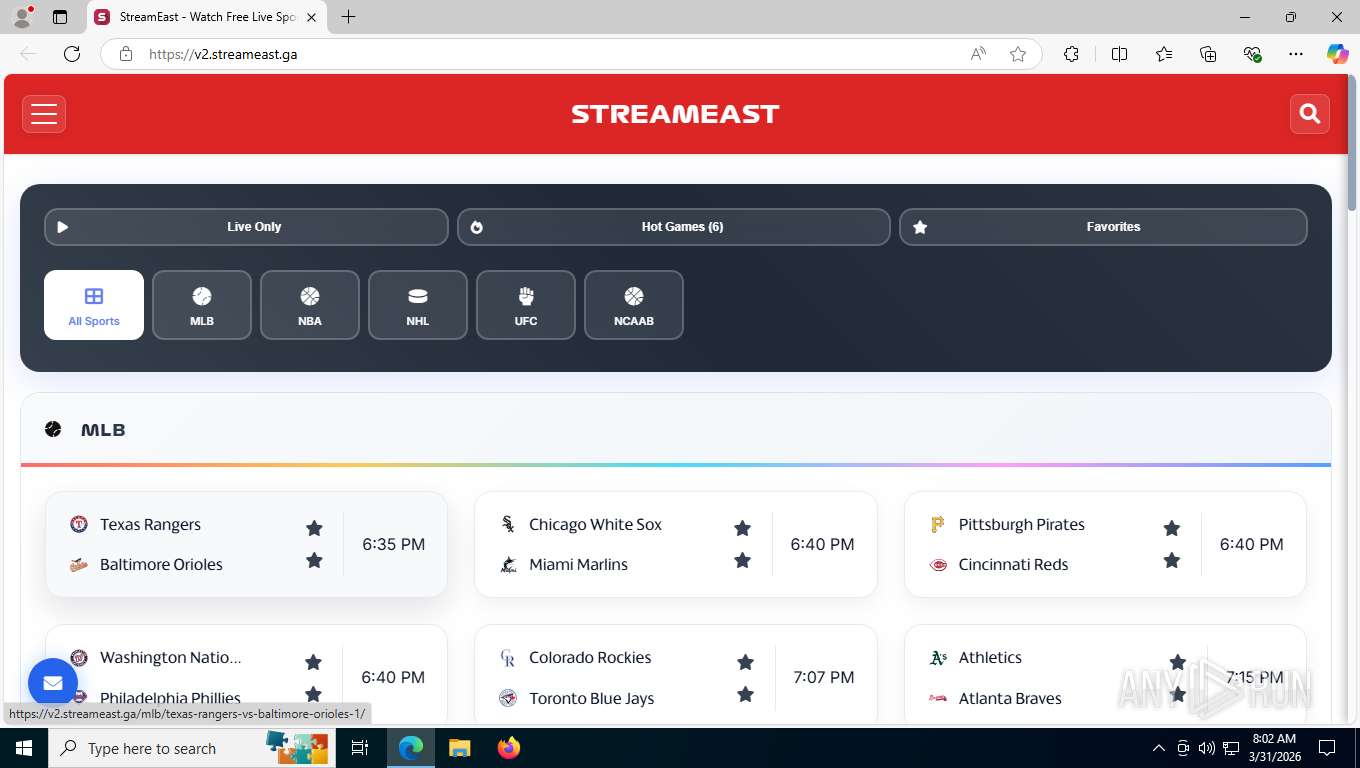Open Edge Settings and more menu
Image resolution: width=1360 pixels, height=768 pixels.
[1296, 54]
